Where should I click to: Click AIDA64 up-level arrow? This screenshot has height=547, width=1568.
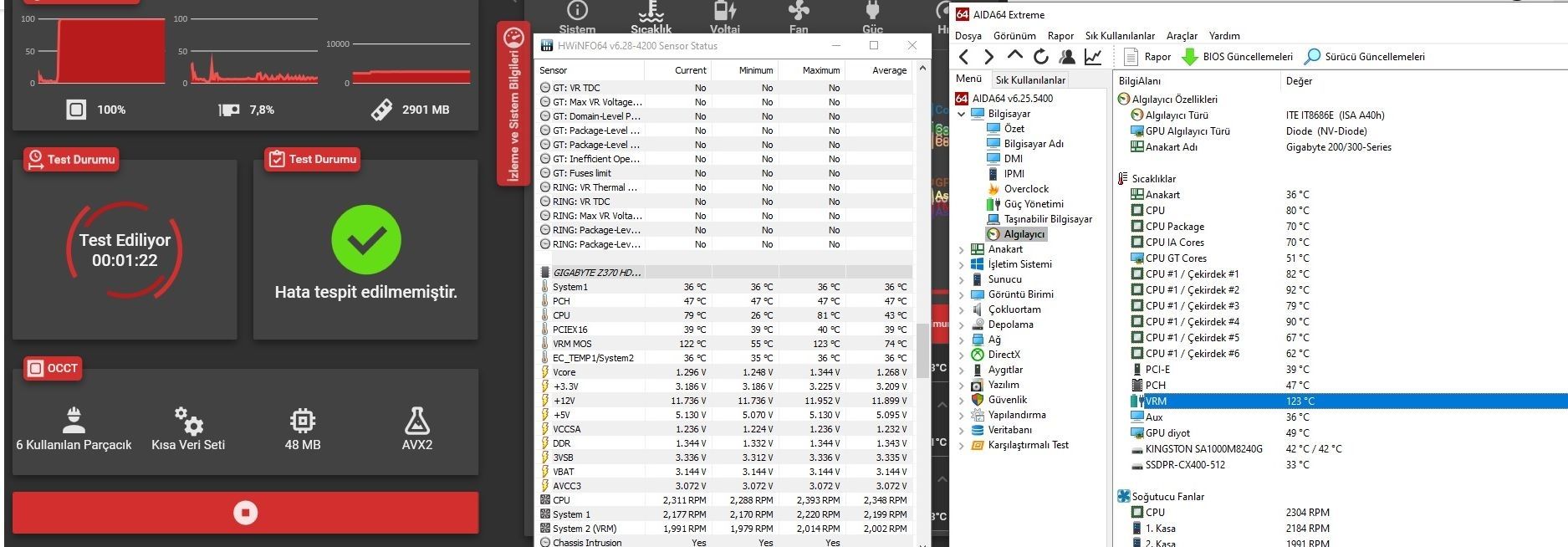(x=1014, y=56)
